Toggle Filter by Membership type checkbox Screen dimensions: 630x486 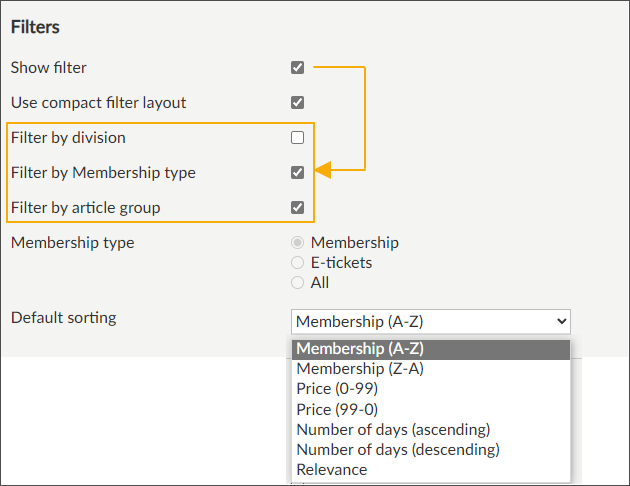click(297, 172)
